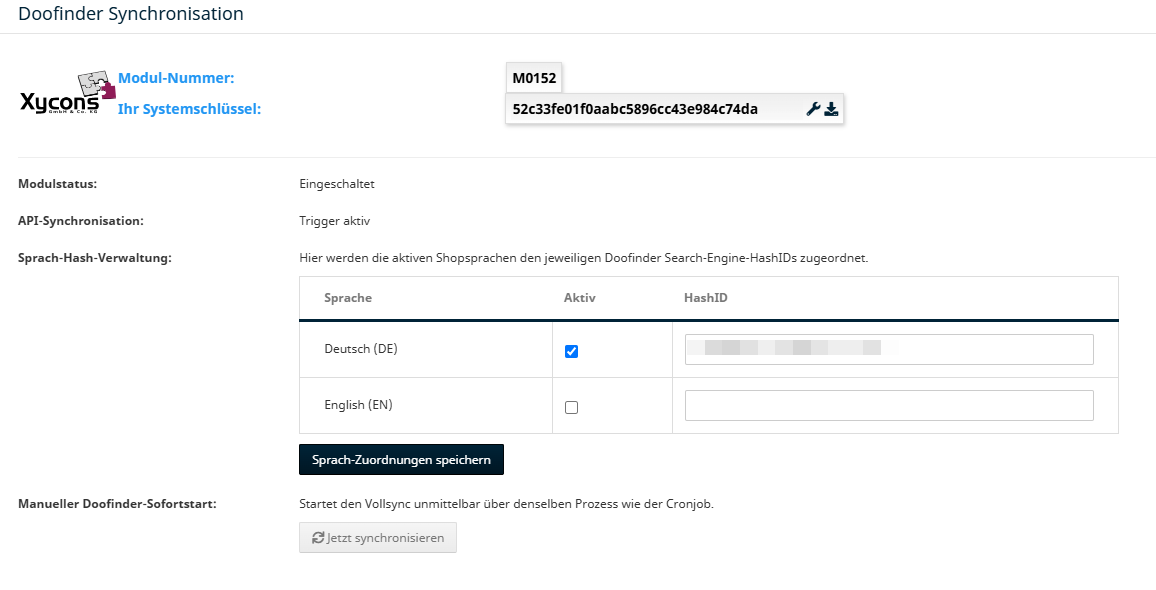
Task: Focus the empty English HashID field
Action: [889, 406]
